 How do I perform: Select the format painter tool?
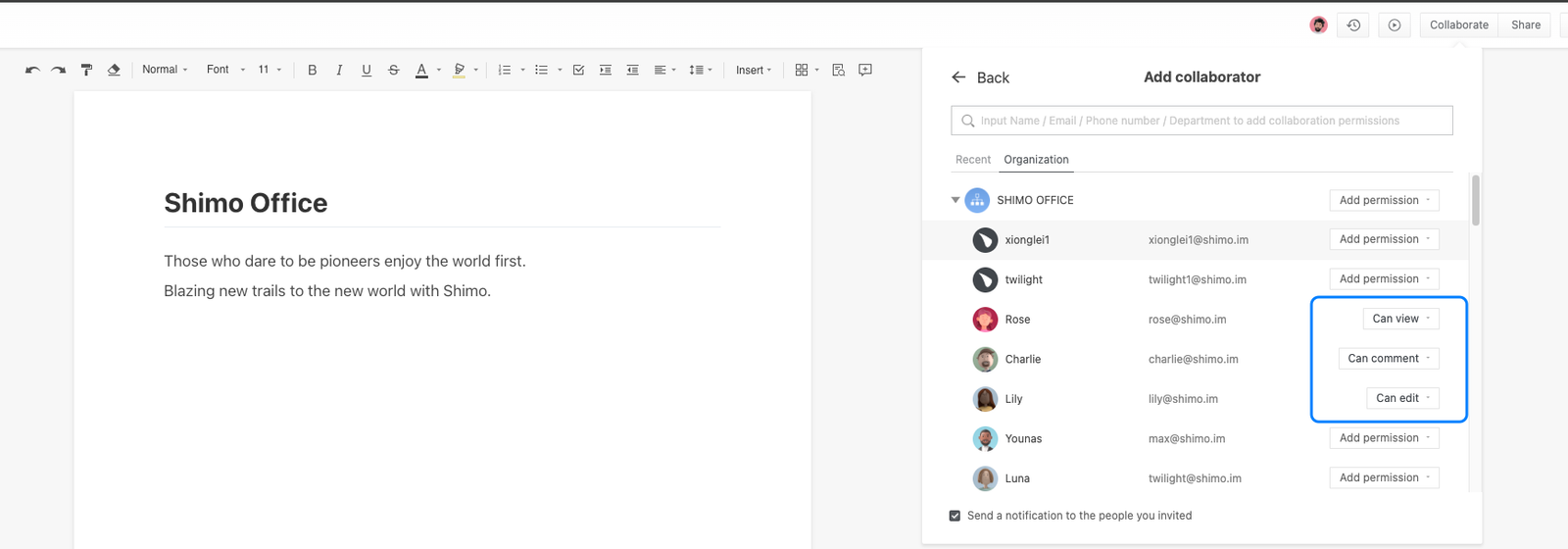coord(86,70)
